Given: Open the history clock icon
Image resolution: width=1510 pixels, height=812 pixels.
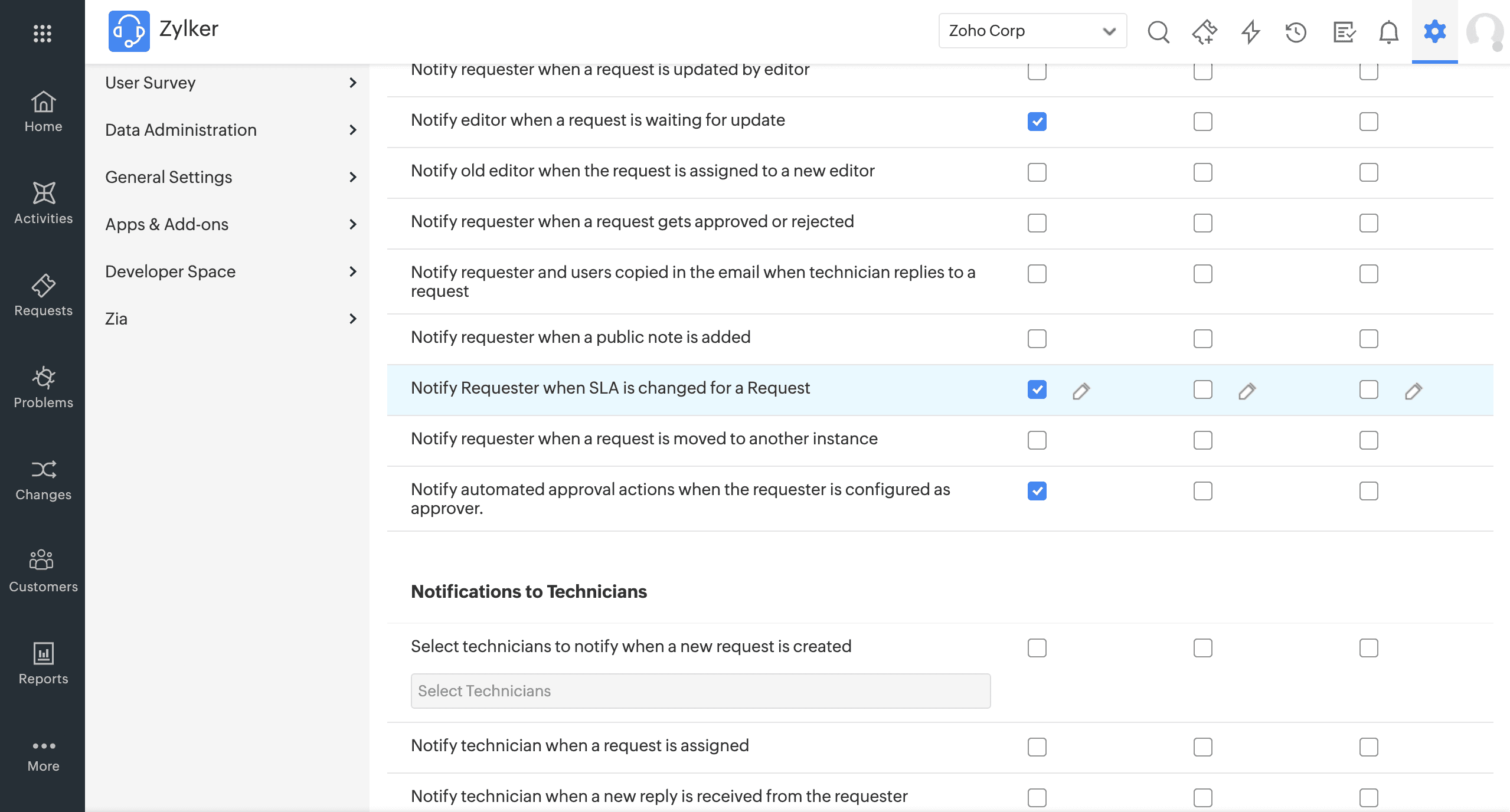Looking at the screenshot, I should [1296, 31].
